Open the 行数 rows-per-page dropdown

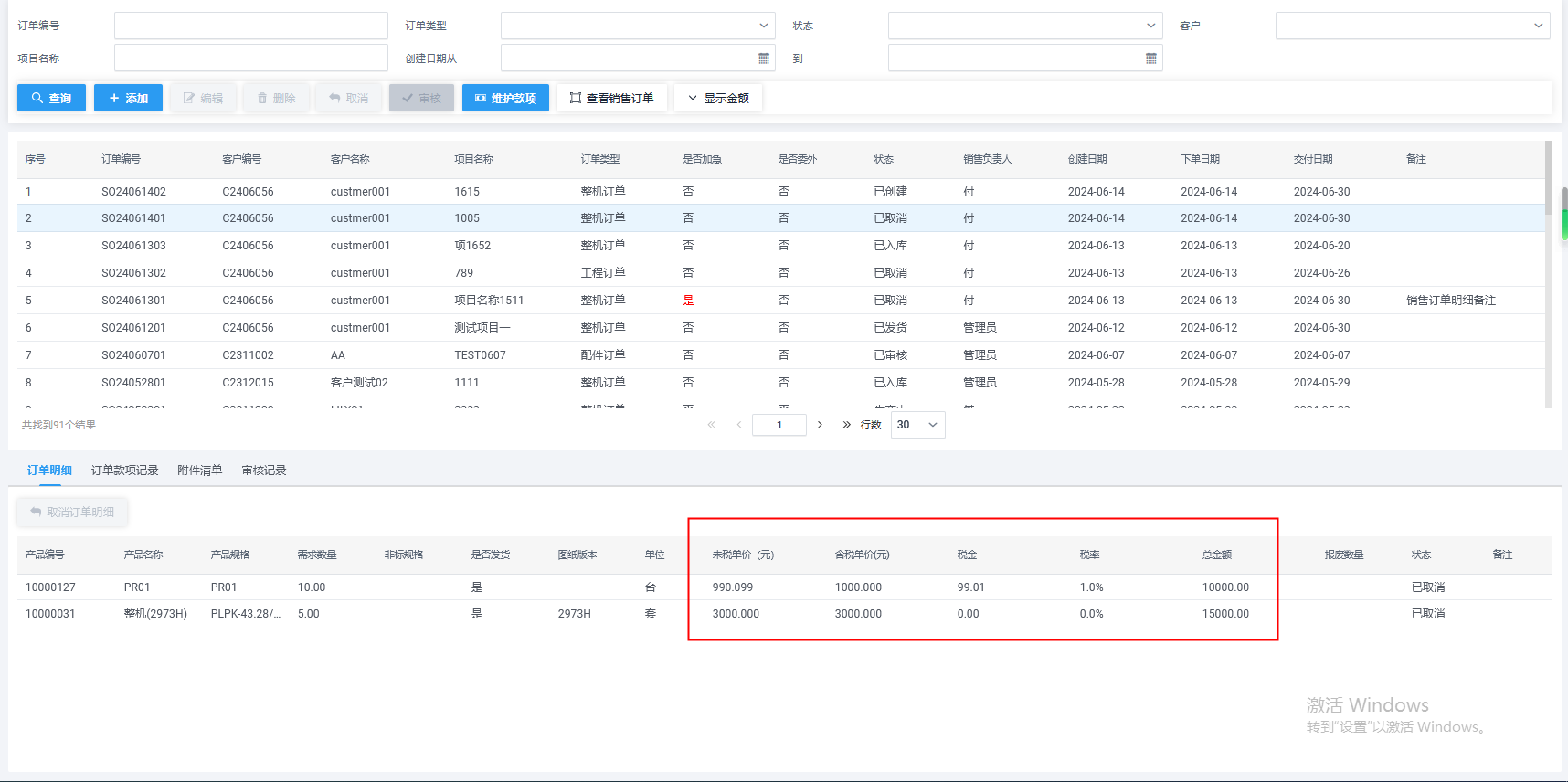point(917,425)
